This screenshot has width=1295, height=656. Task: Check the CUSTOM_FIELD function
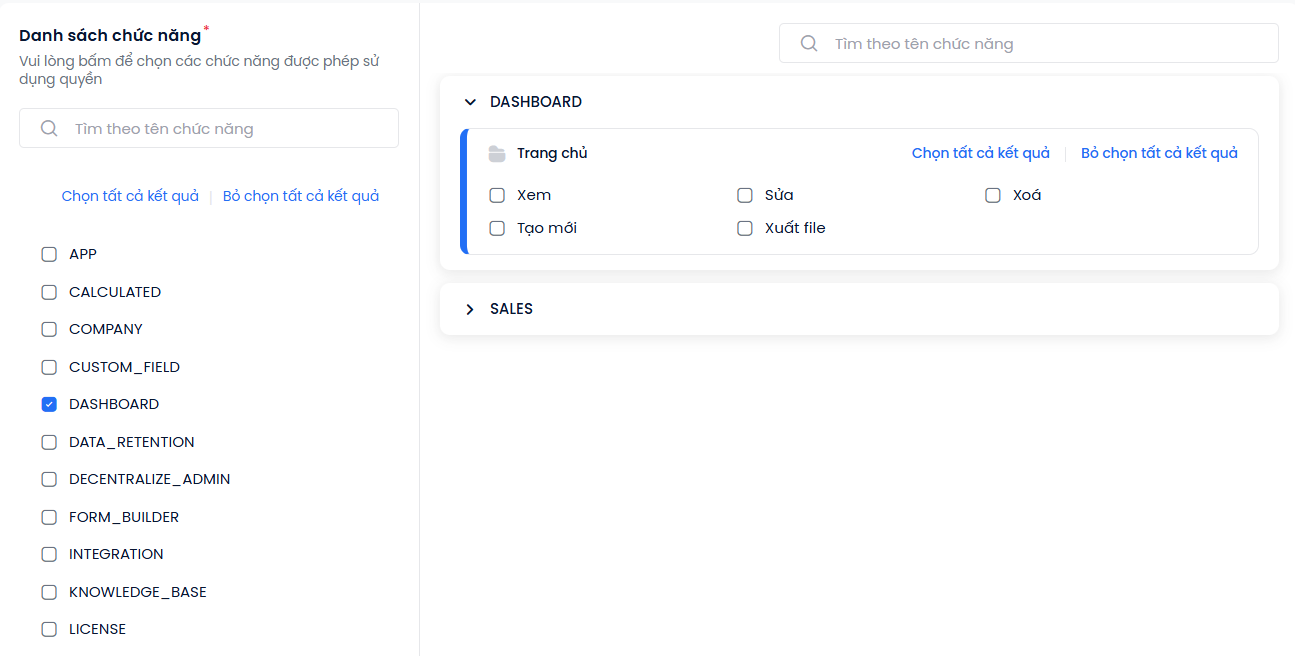tap(49, 368)
